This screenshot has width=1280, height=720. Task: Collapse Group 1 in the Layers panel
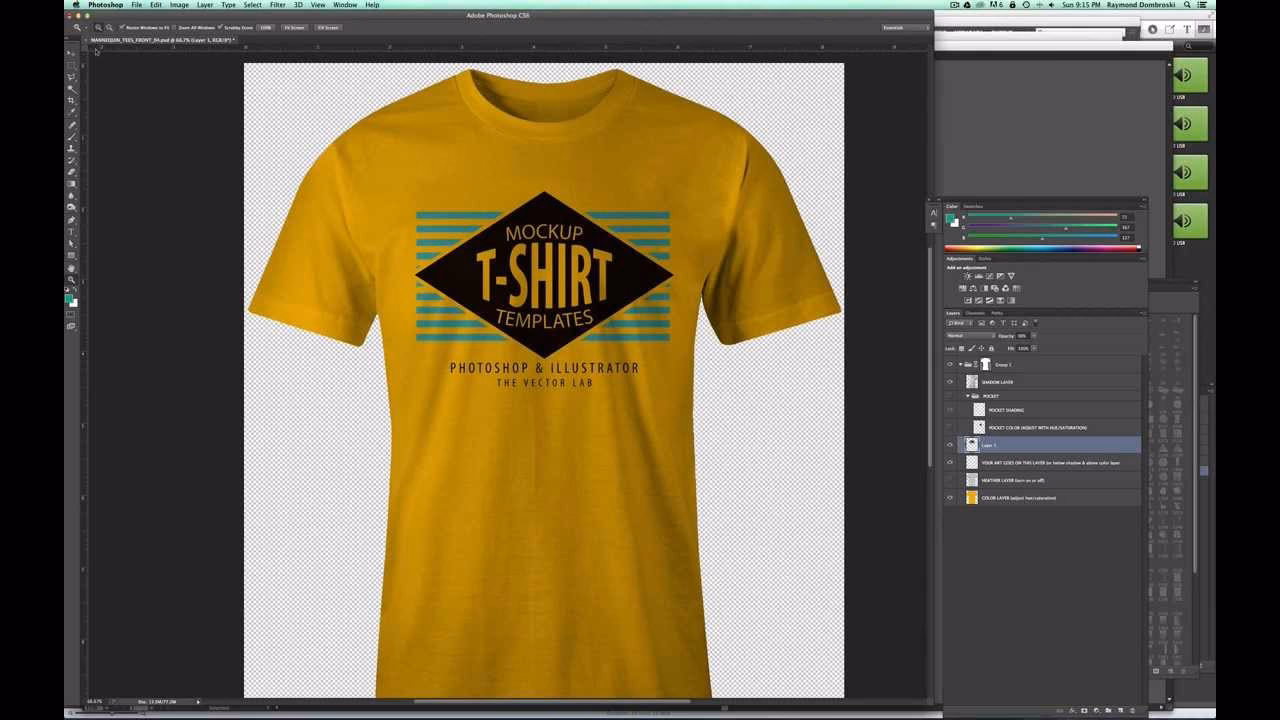[960, 364]
